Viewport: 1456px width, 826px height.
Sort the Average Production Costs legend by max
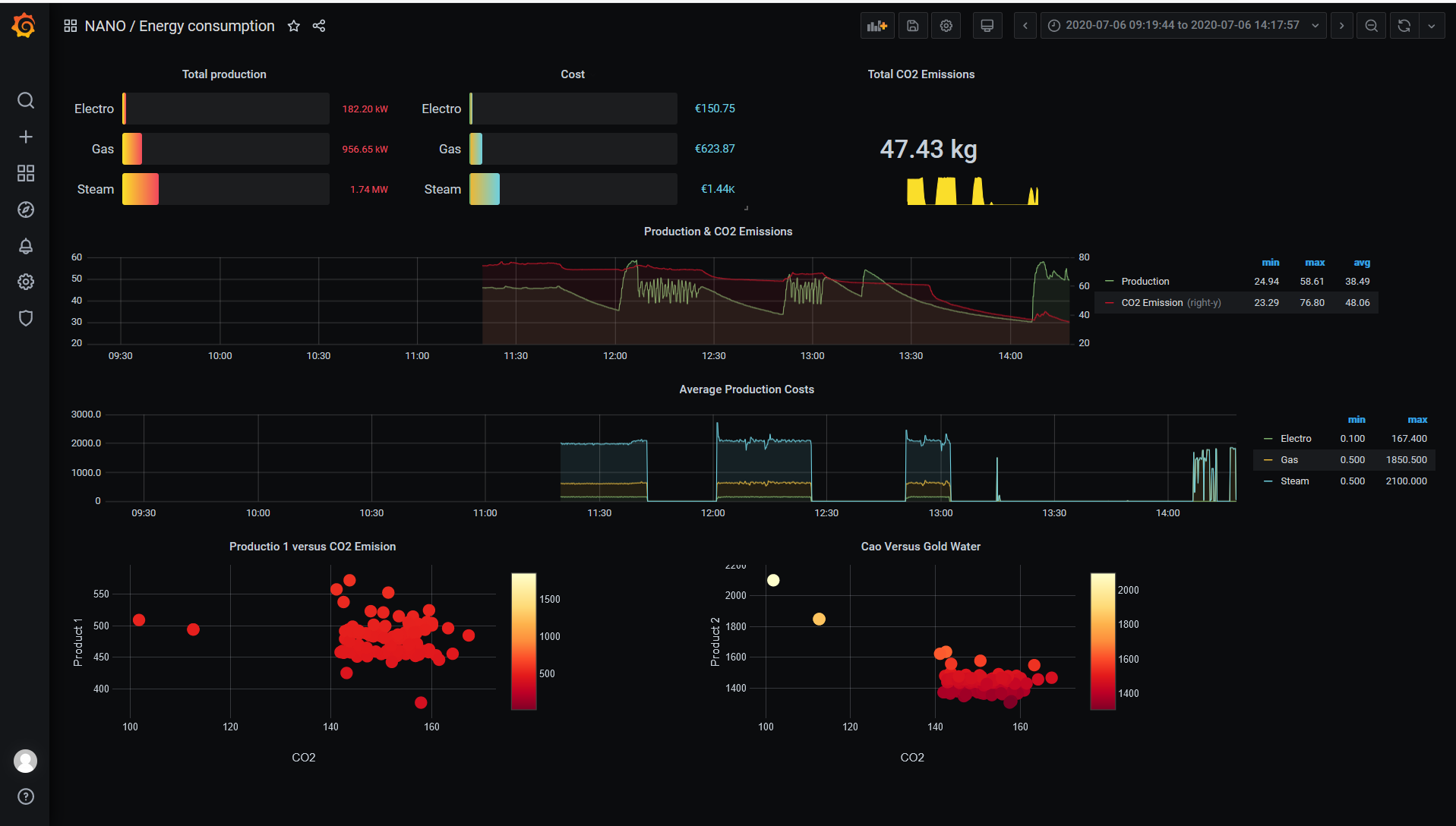pos(1417,420)
